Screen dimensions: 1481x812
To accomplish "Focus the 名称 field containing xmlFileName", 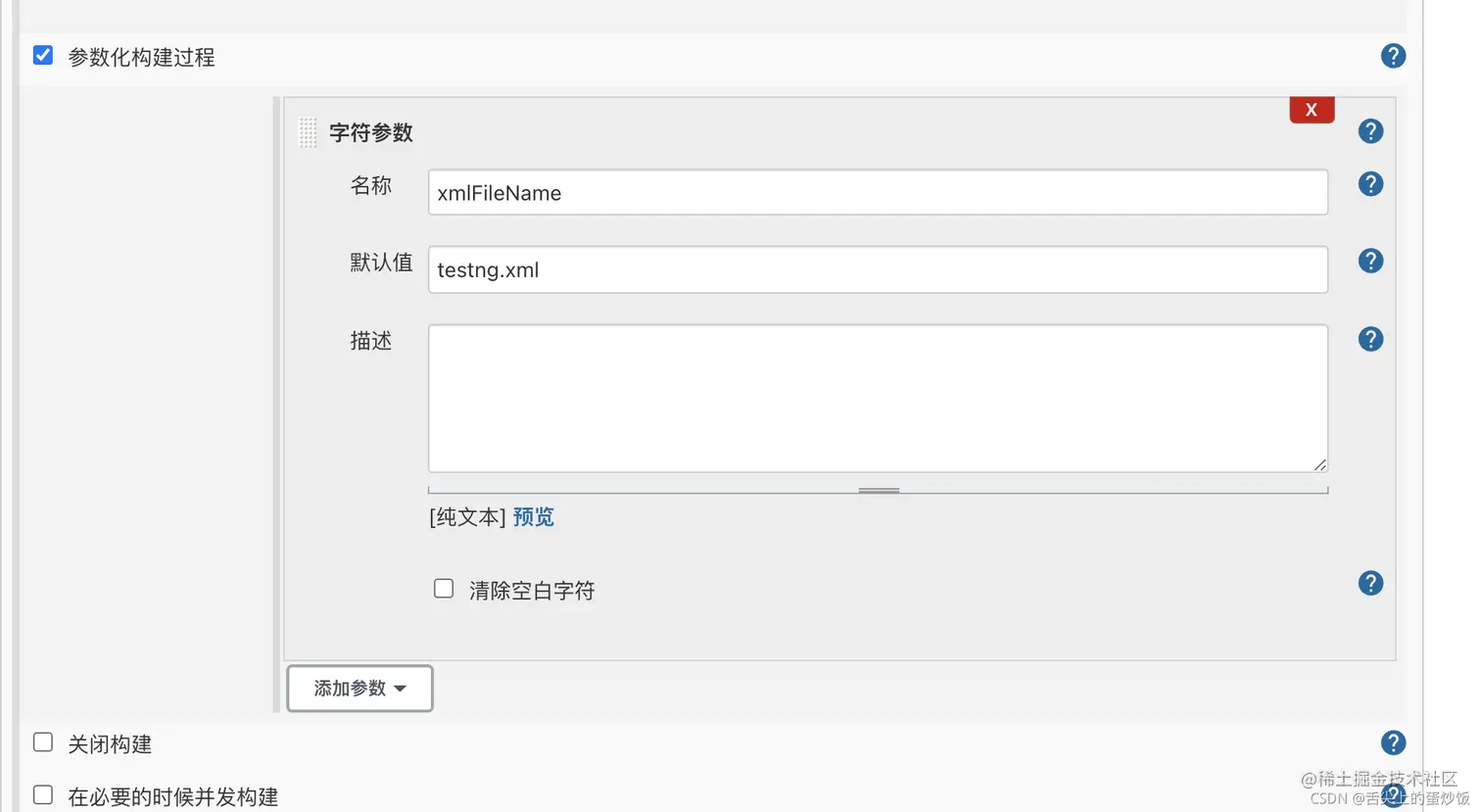I will click(878, 193).
